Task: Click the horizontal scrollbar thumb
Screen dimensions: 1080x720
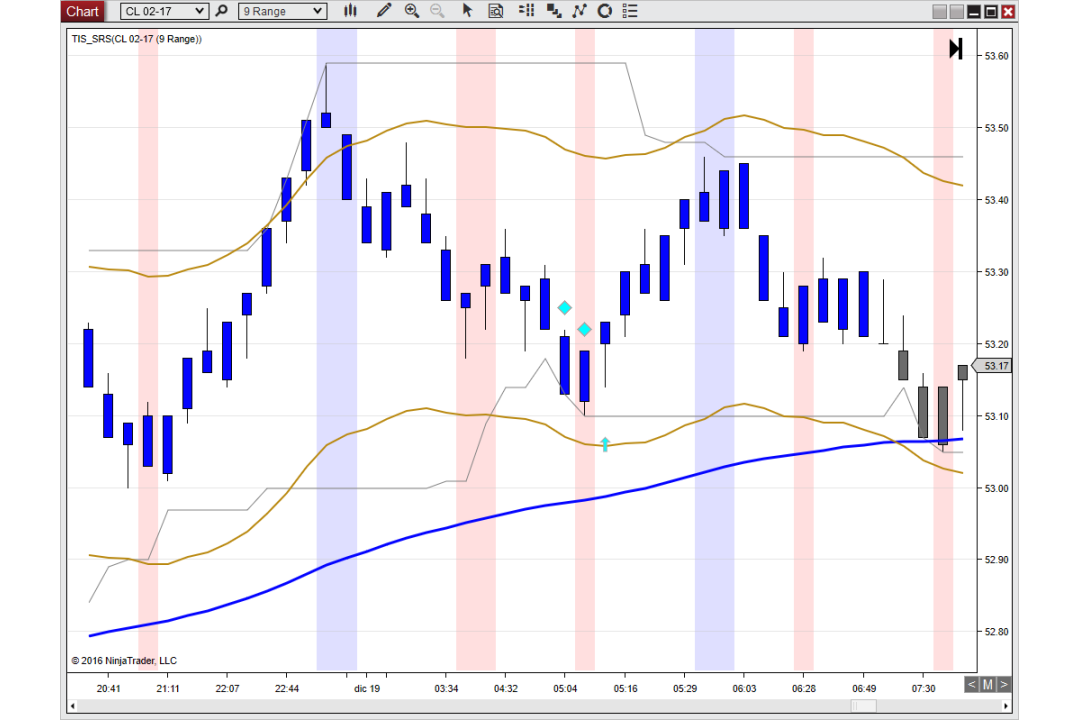Action: point(863,706)
